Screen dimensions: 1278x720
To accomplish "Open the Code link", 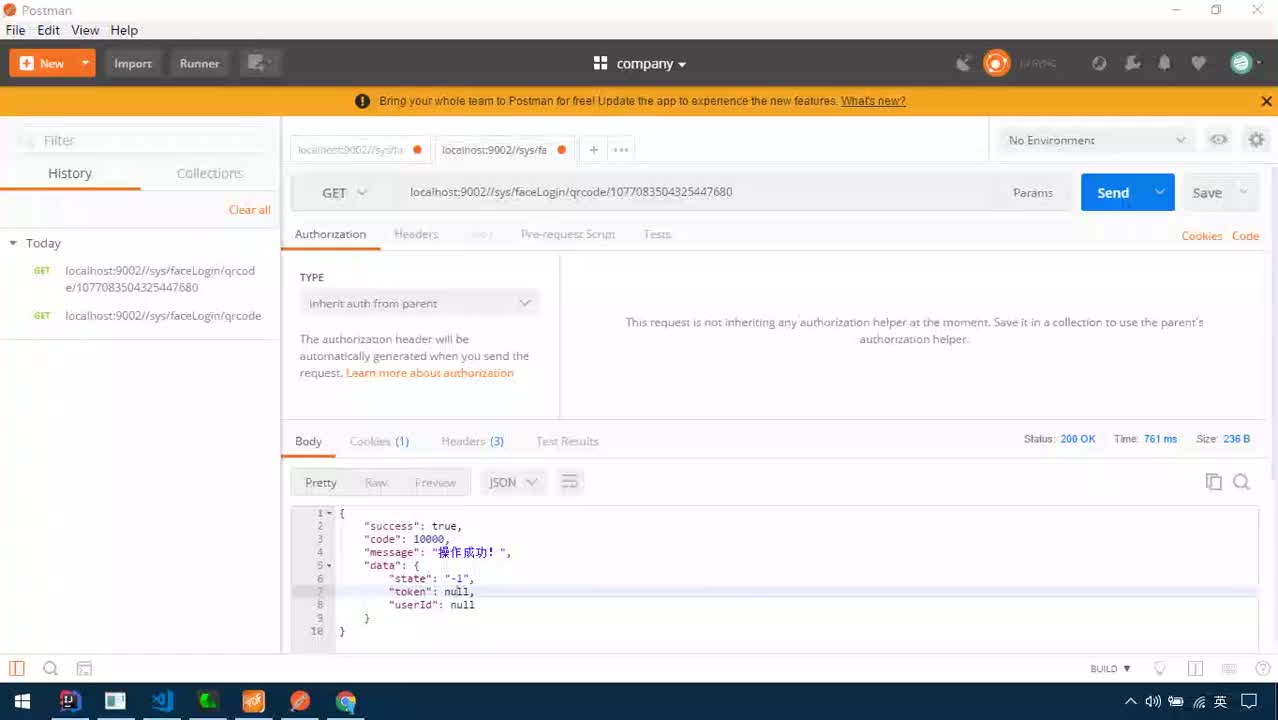I will coord(1245,236).
